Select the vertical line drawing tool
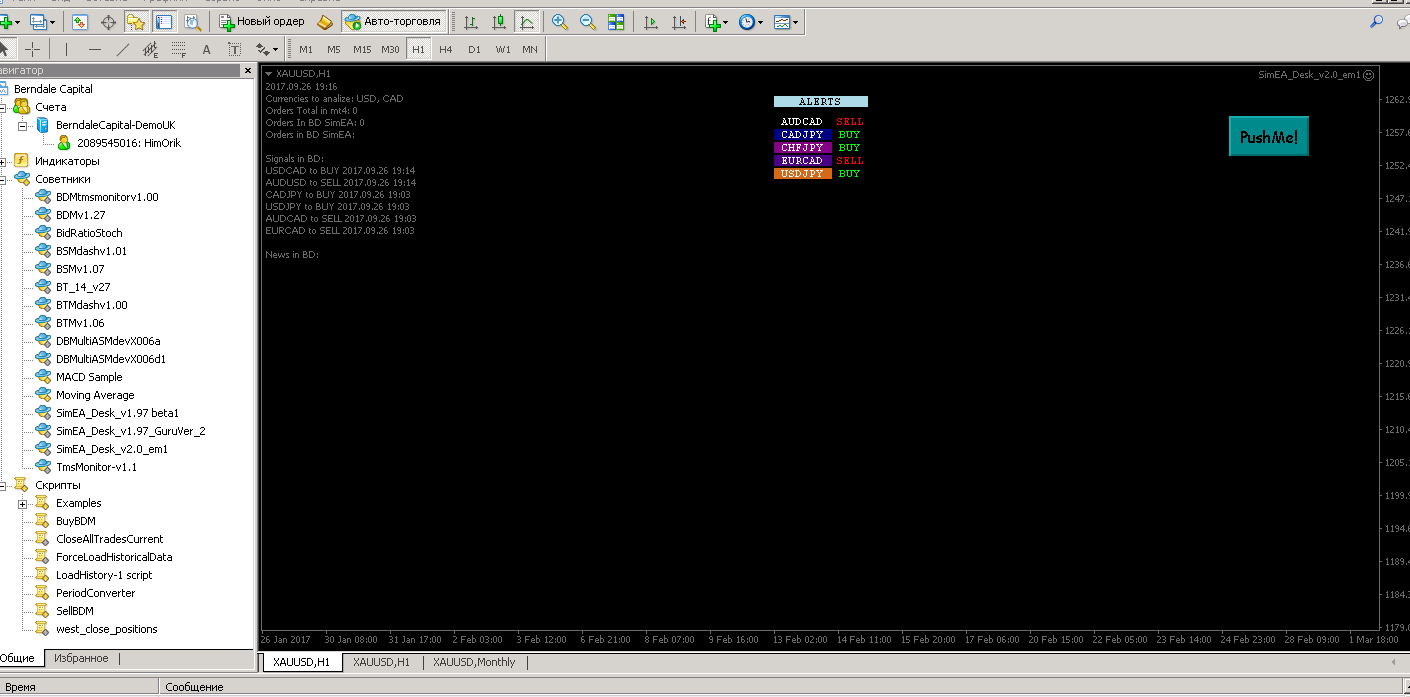The width and height of the screenshot is (1410, 697). click(67, 49)
